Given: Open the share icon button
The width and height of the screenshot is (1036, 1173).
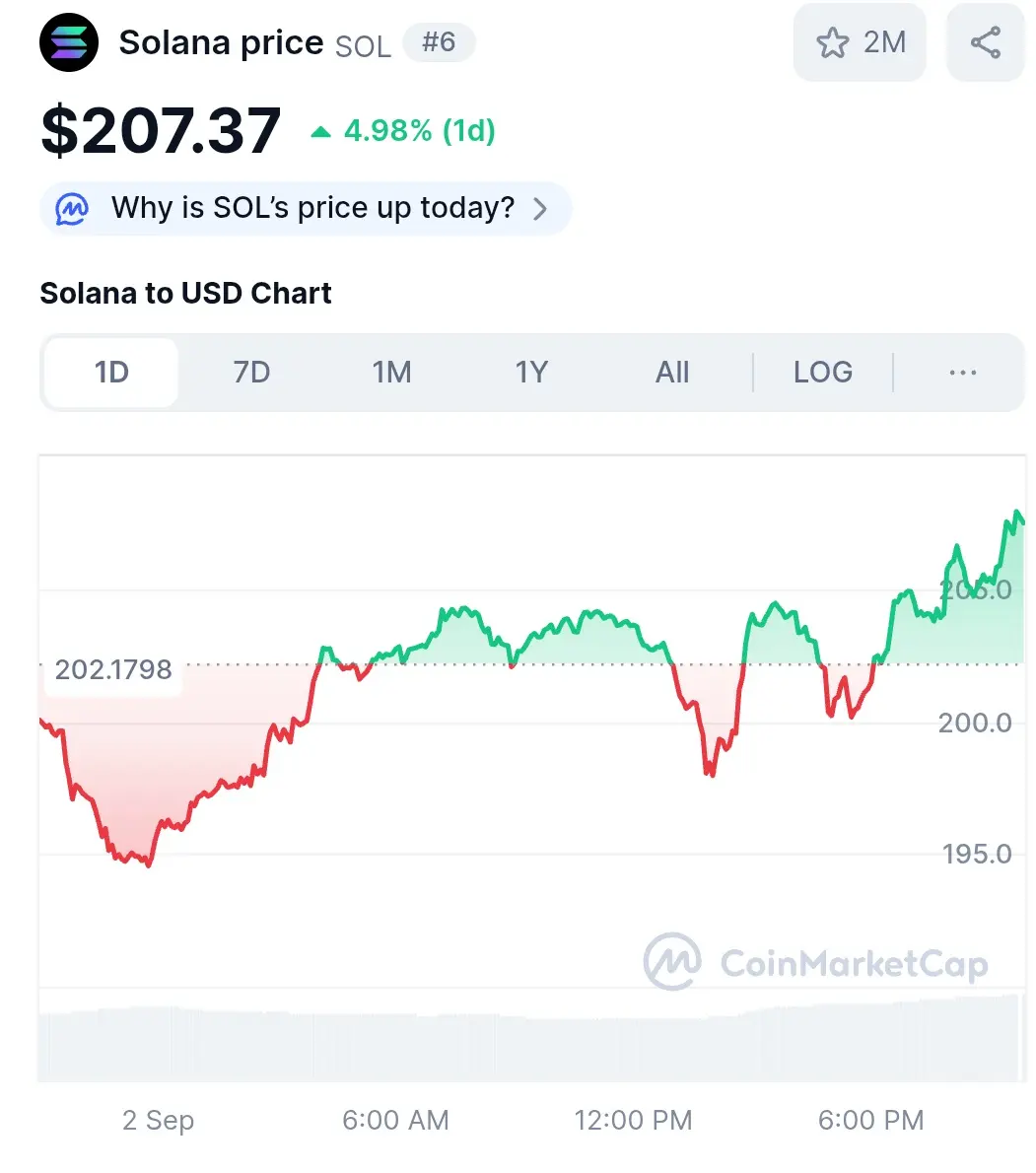Looking at the screenshot, I should [x=985, y=42].
